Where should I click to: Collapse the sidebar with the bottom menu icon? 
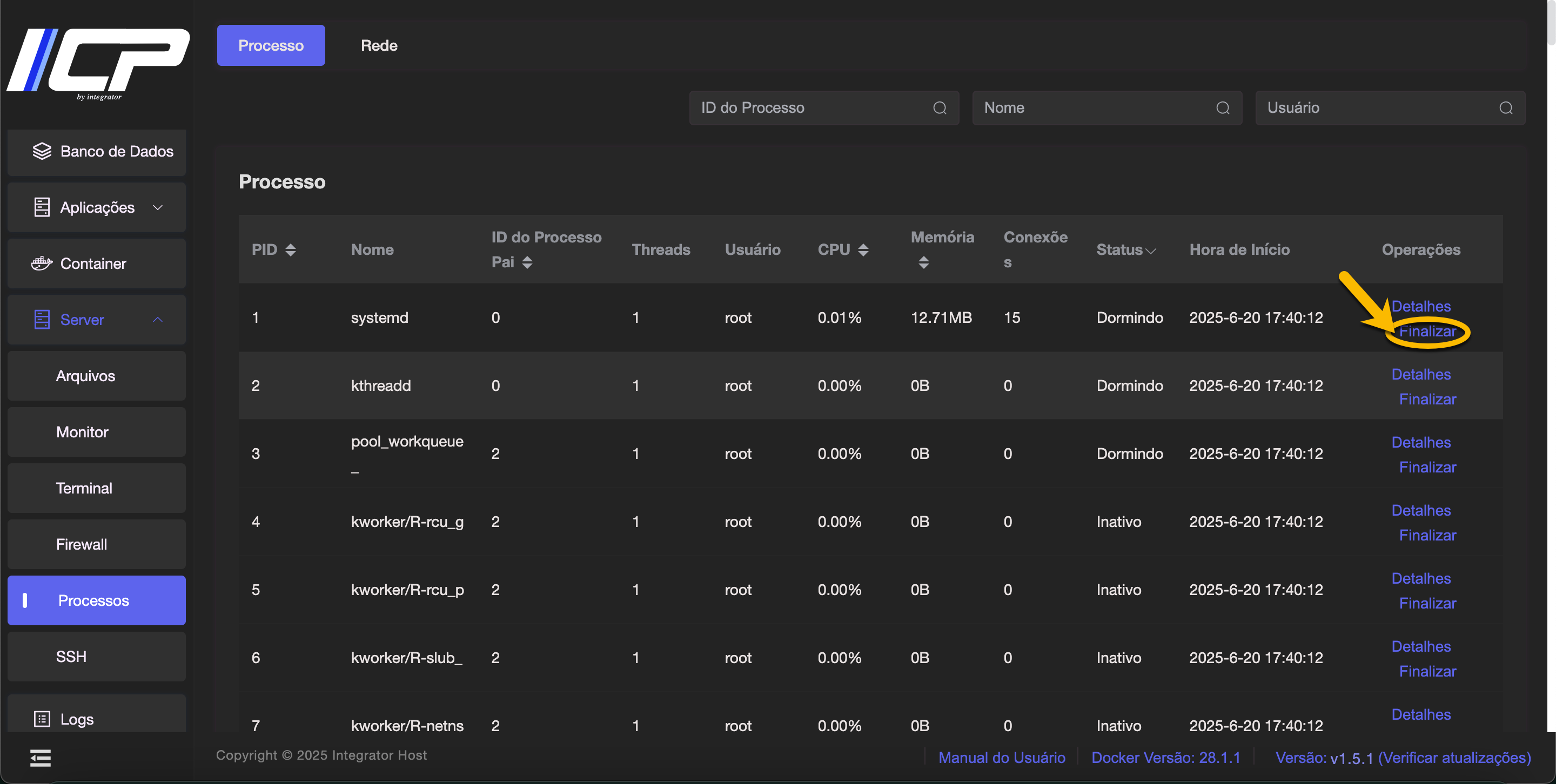[x=41, y=758]
